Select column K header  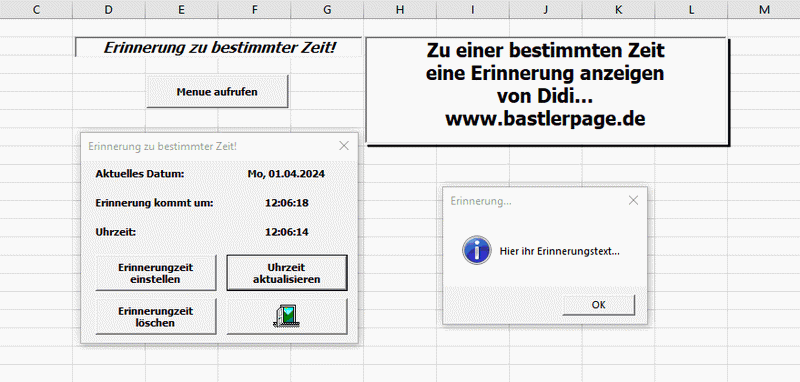click(x=618, y=9)
